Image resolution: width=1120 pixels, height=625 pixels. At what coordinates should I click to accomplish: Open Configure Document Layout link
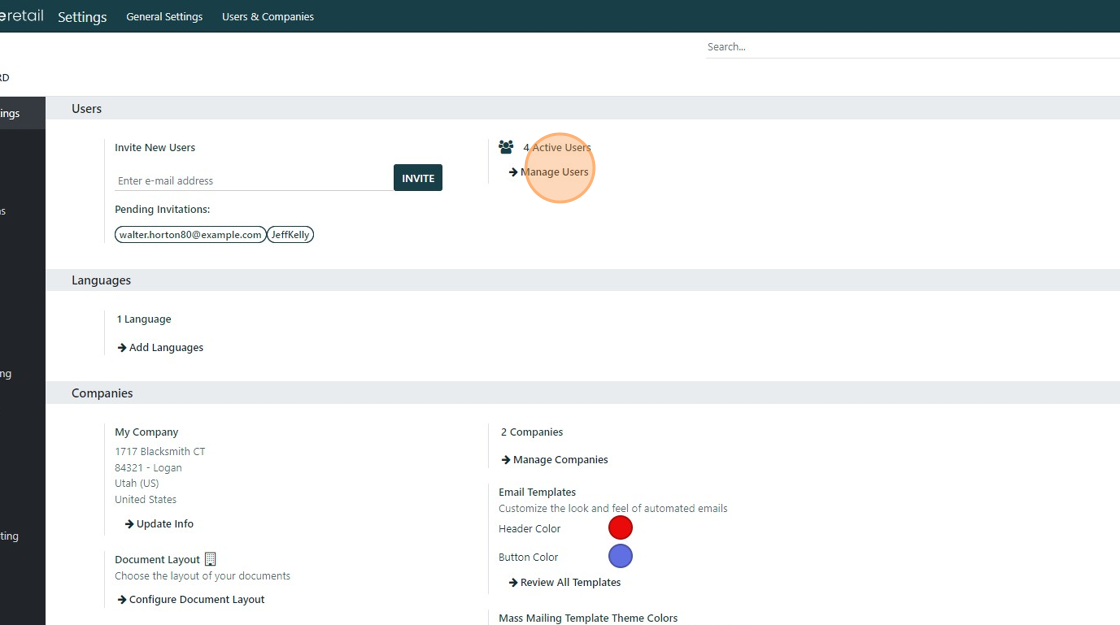191,599
